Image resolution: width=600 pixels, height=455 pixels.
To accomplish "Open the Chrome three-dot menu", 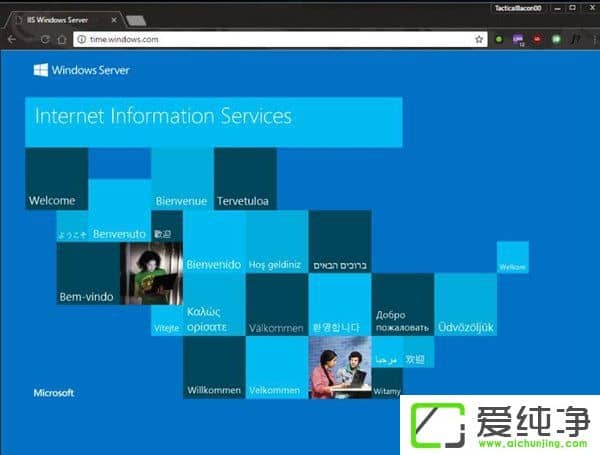I will (x=595, y=39).
